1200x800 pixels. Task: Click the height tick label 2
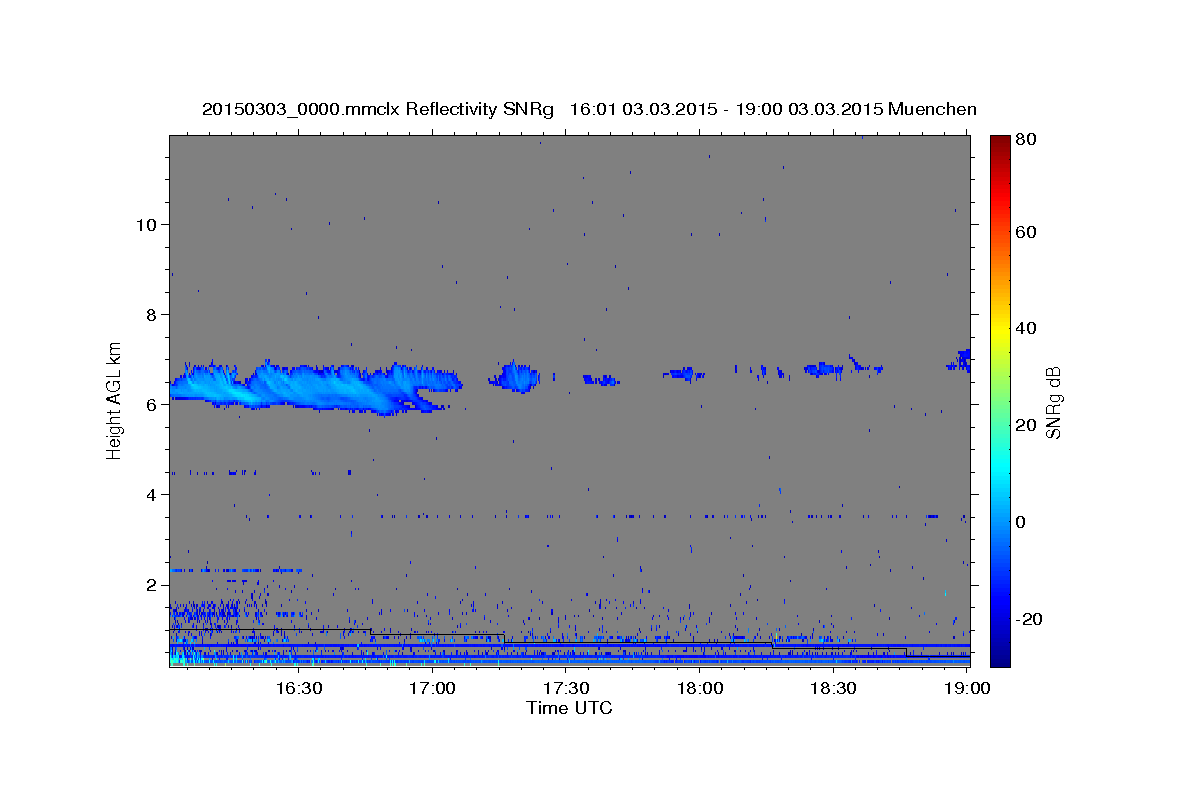152,584
